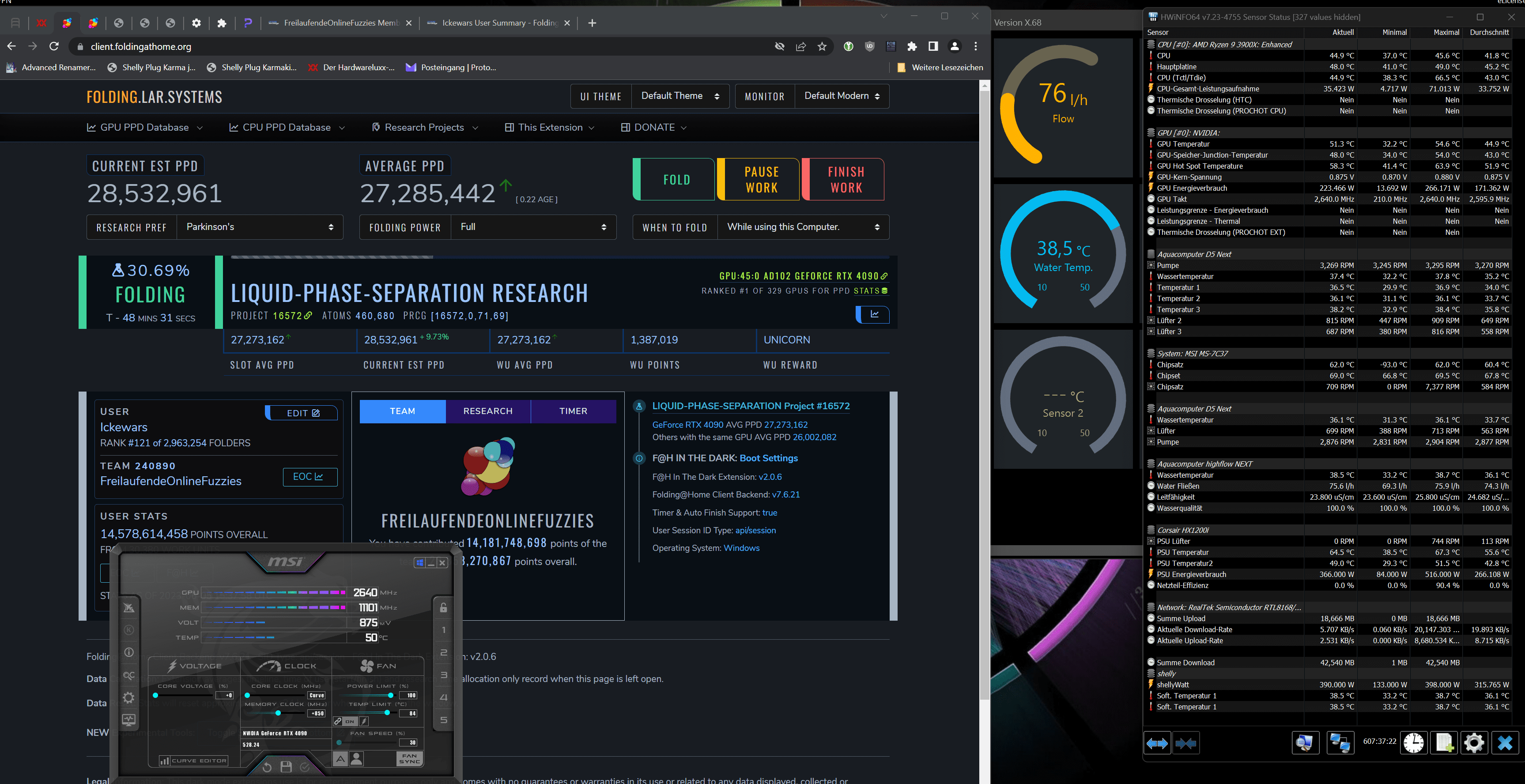Screen dimensions: 1525x784
Task: Adjust Afterburner temp limit slider
Action: pyautogui.click(x=388, y=713)
